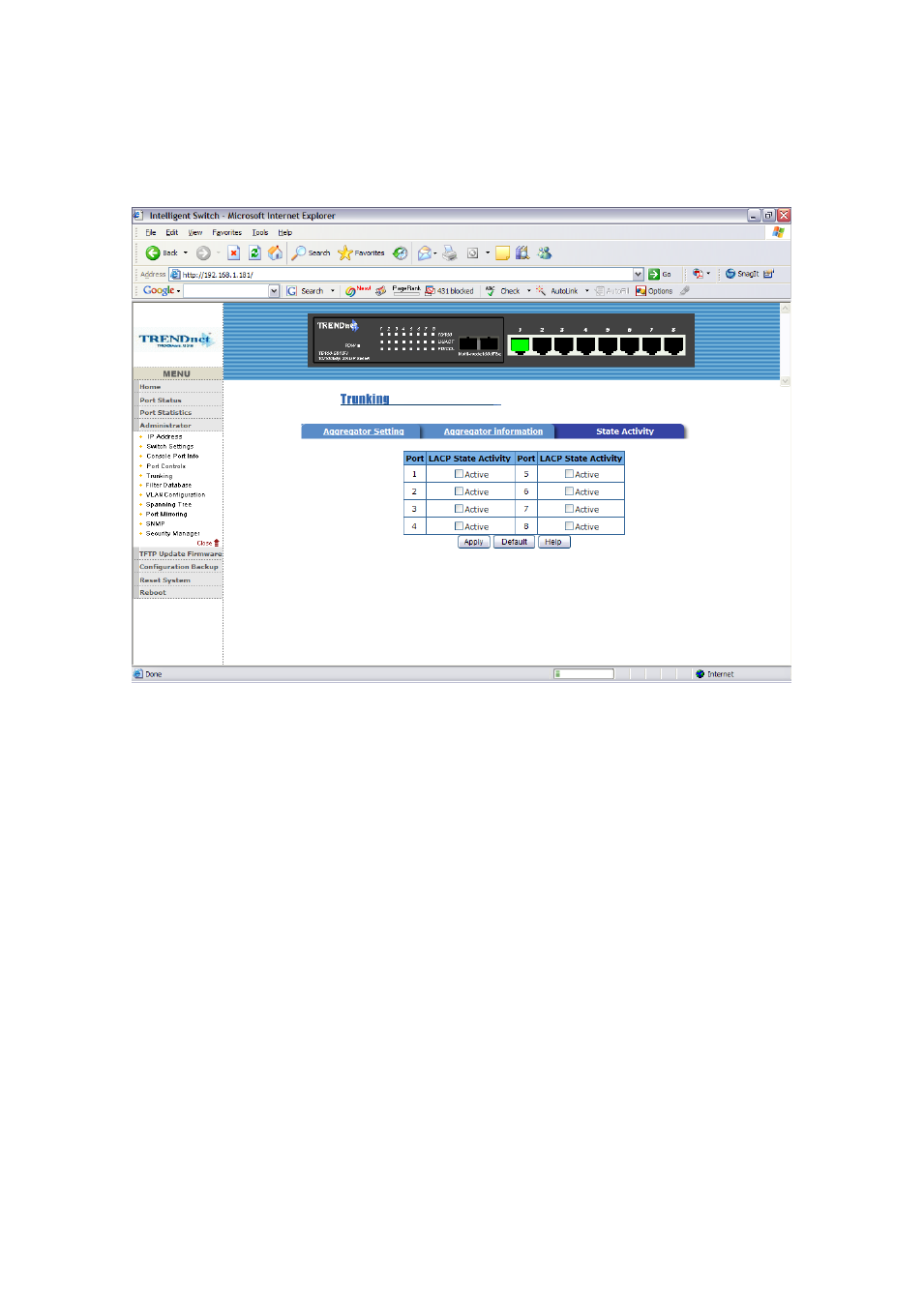Click the red Close arrow in menu

click(x=217, y=543)
